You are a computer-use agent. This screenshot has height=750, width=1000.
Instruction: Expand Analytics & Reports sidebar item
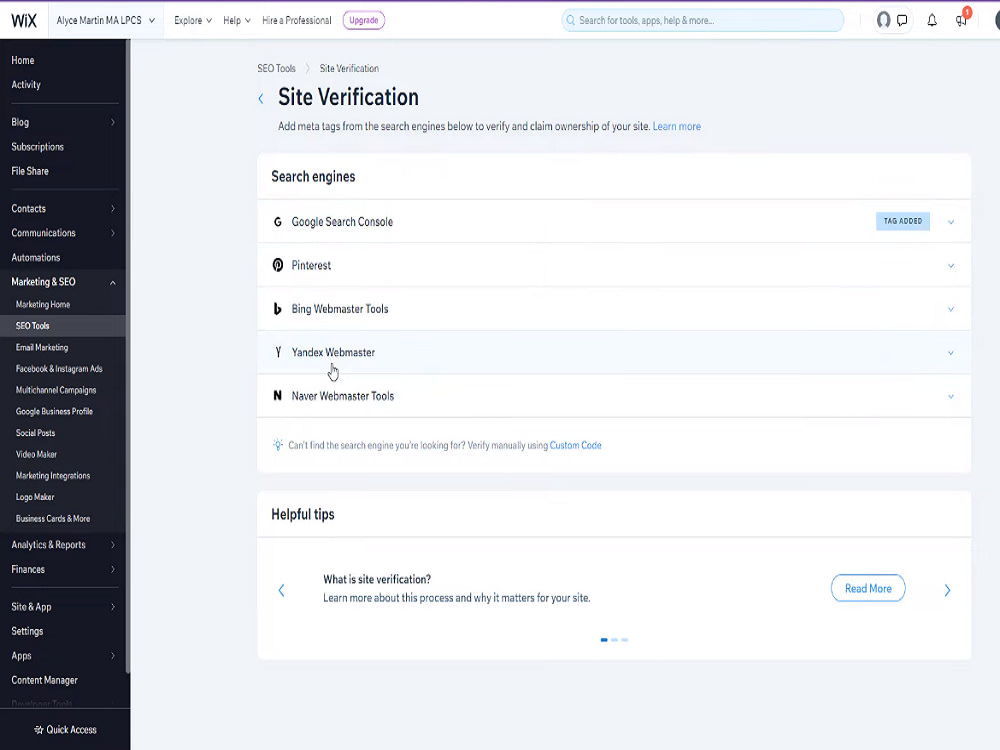click(x=113, y=545)
